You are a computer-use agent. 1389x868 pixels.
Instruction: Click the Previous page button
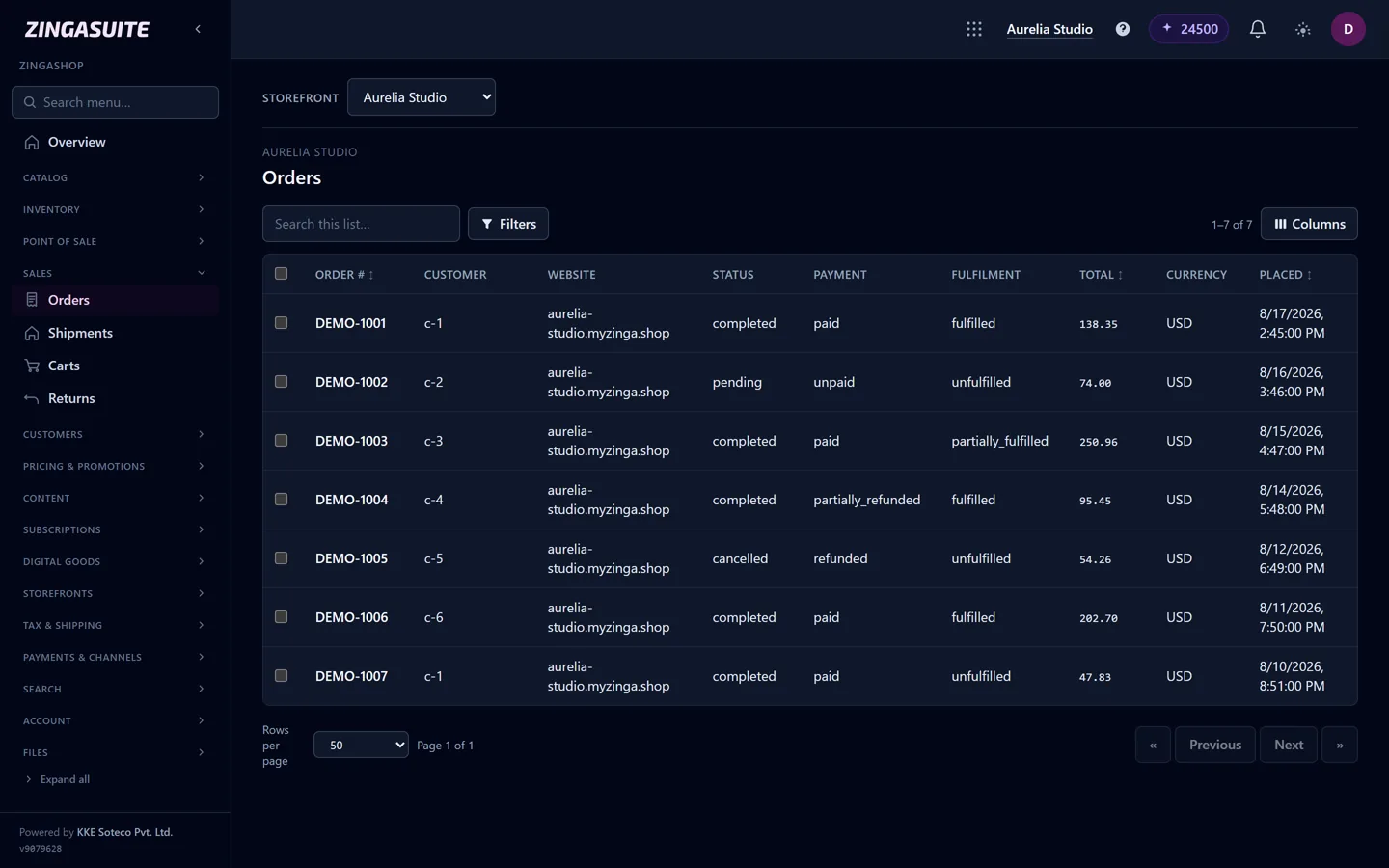1215,745
